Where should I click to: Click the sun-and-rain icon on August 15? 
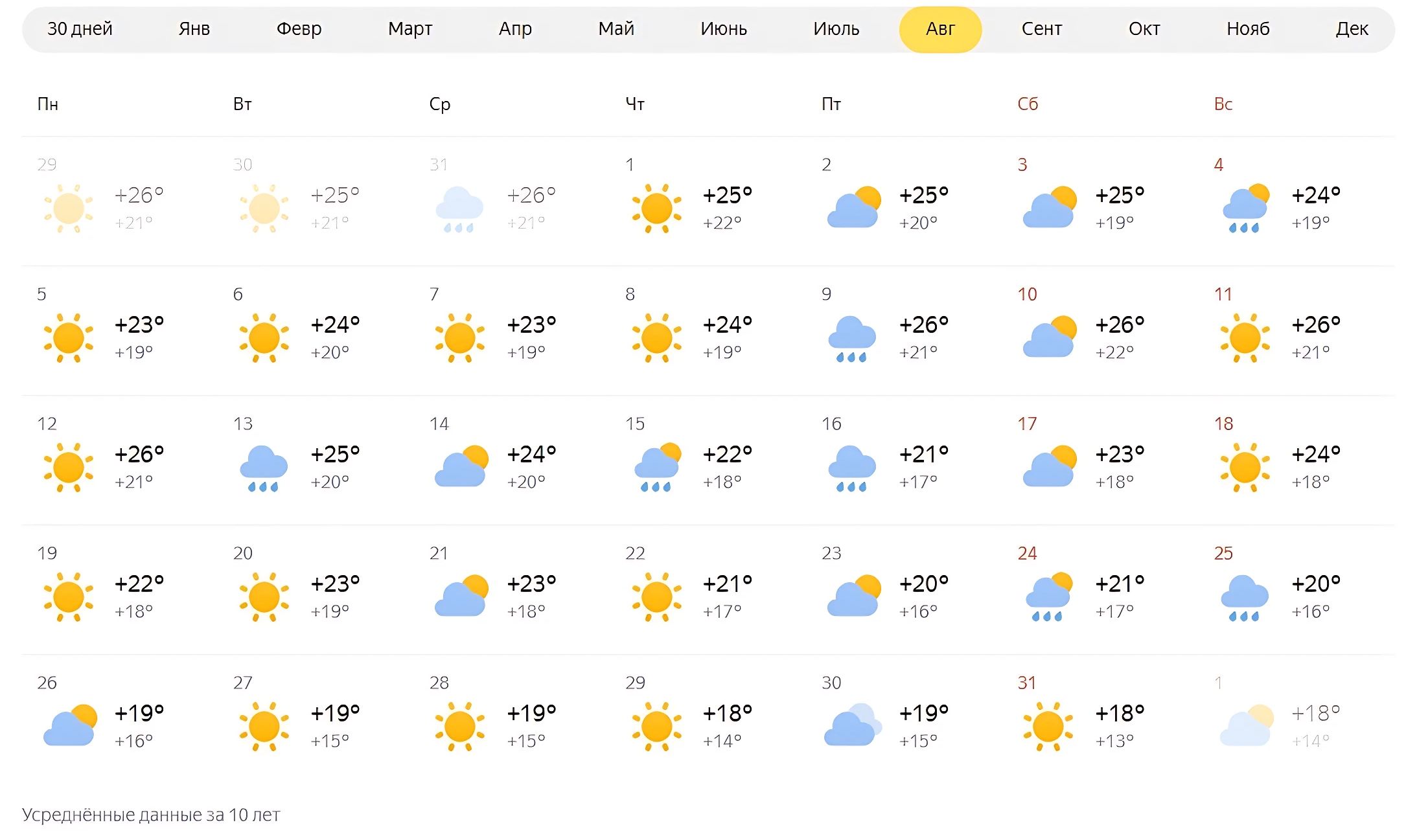pos(657,468)
